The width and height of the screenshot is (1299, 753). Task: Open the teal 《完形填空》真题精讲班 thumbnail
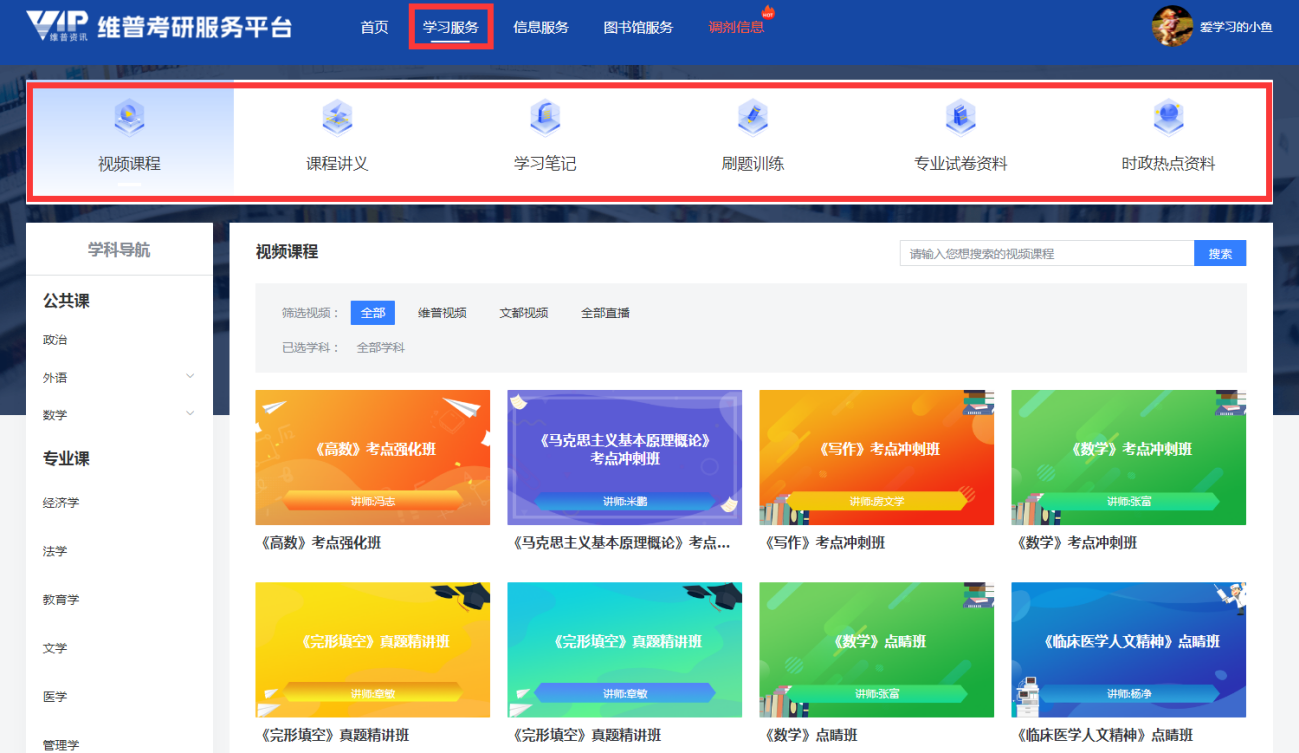click(x=625, y=650)
